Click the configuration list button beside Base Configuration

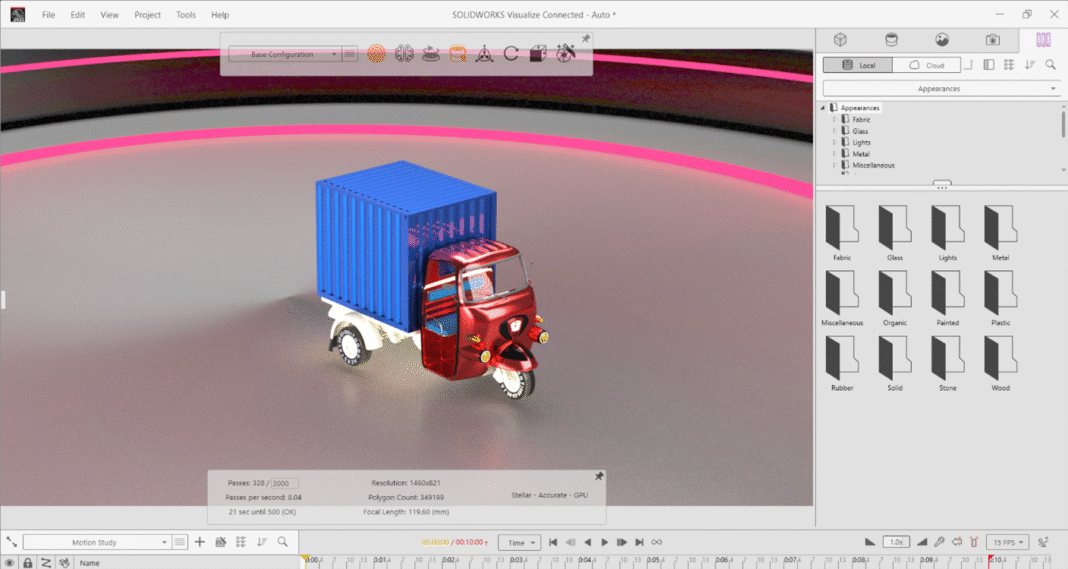[349, 54]
